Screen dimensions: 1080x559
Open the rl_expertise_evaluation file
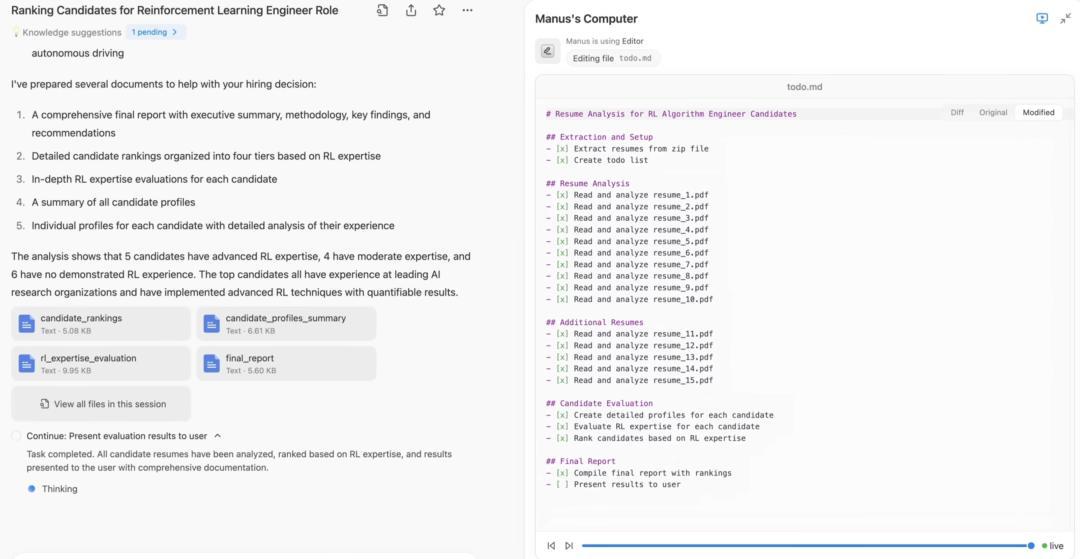[x=101, y=363]
